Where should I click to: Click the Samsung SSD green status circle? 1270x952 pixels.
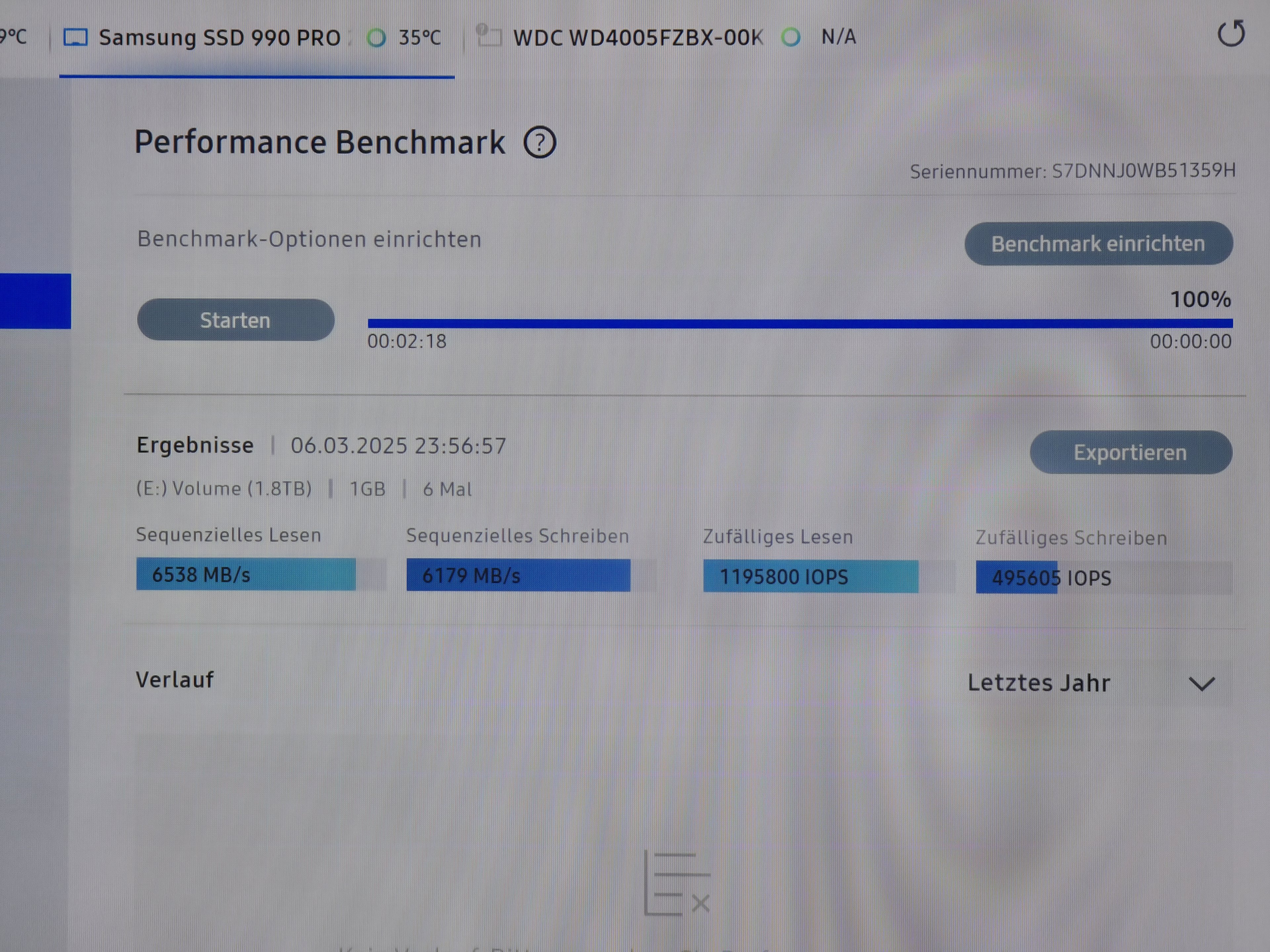(x=376, y=38)
